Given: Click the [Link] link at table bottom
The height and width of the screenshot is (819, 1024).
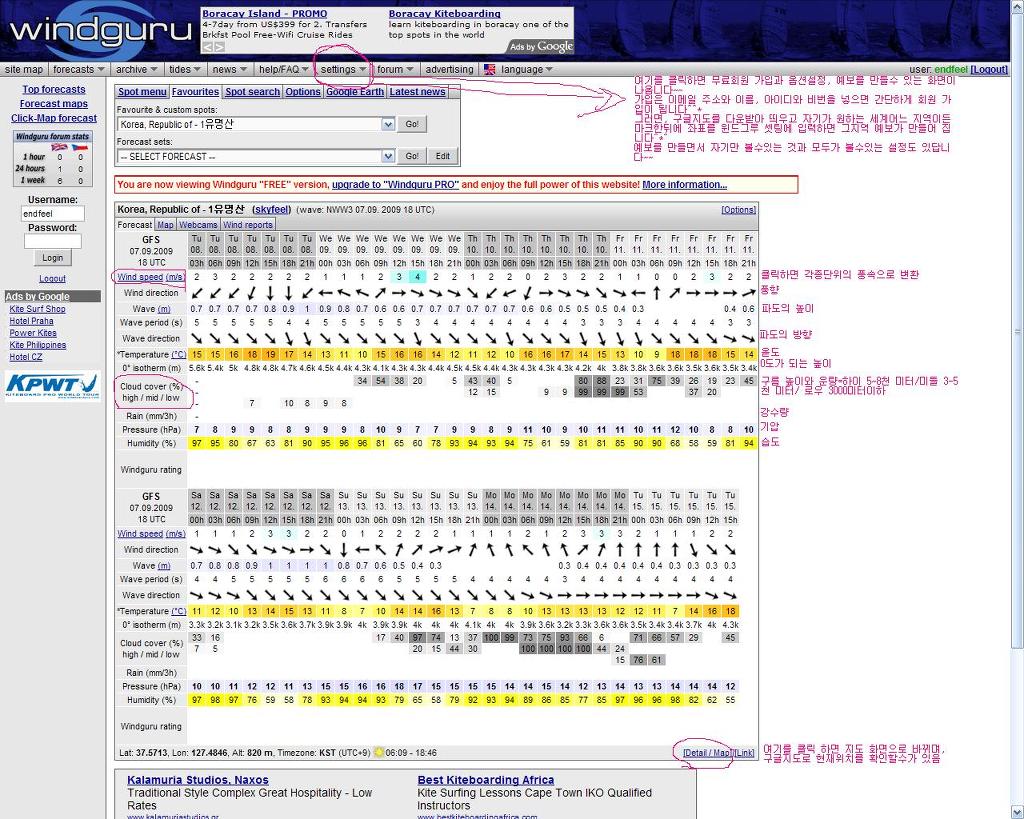Looking at the screenshot, I should pos(744,753).
